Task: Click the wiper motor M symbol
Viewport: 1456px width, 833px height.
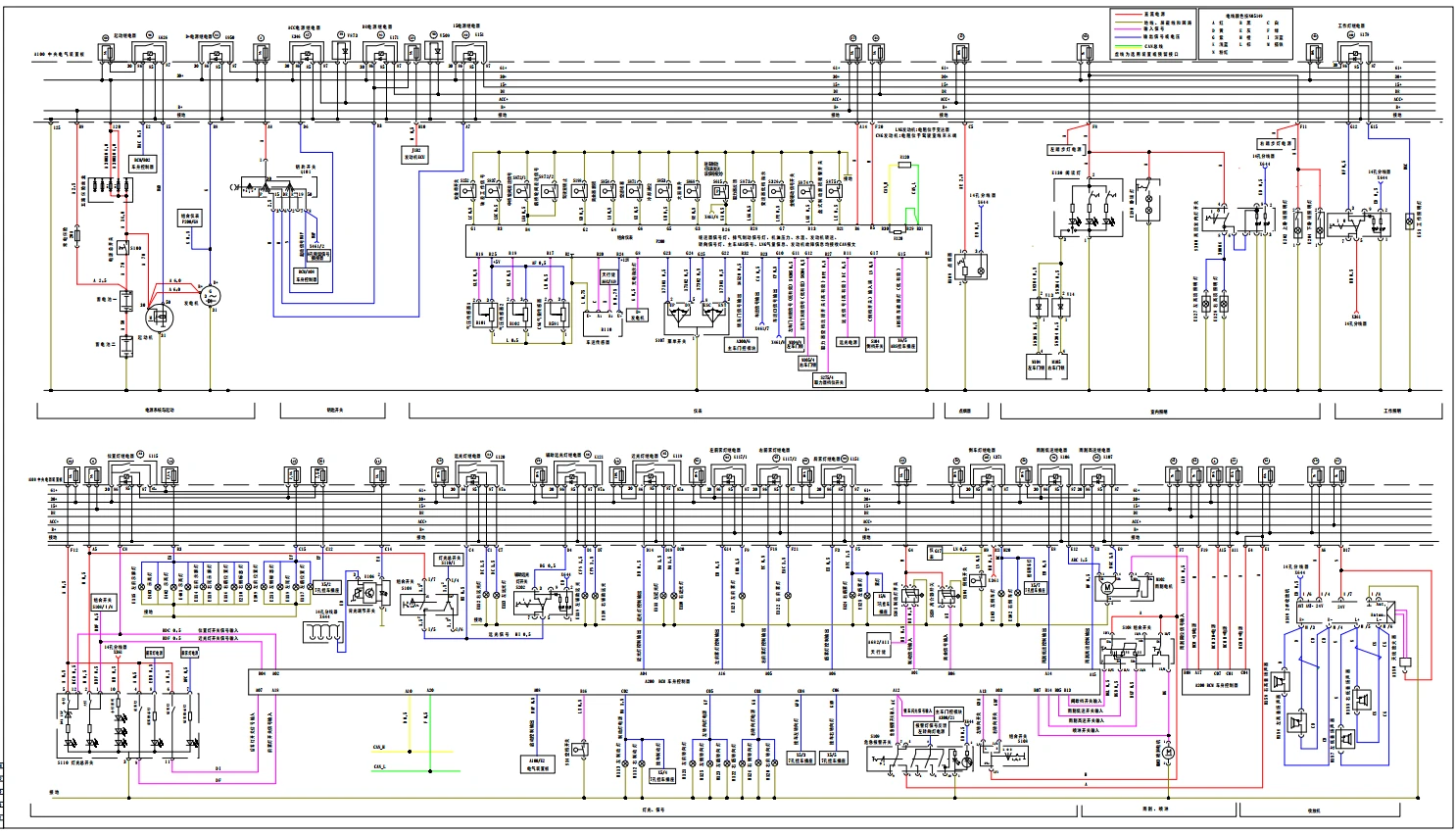Action: (1106, 586)
